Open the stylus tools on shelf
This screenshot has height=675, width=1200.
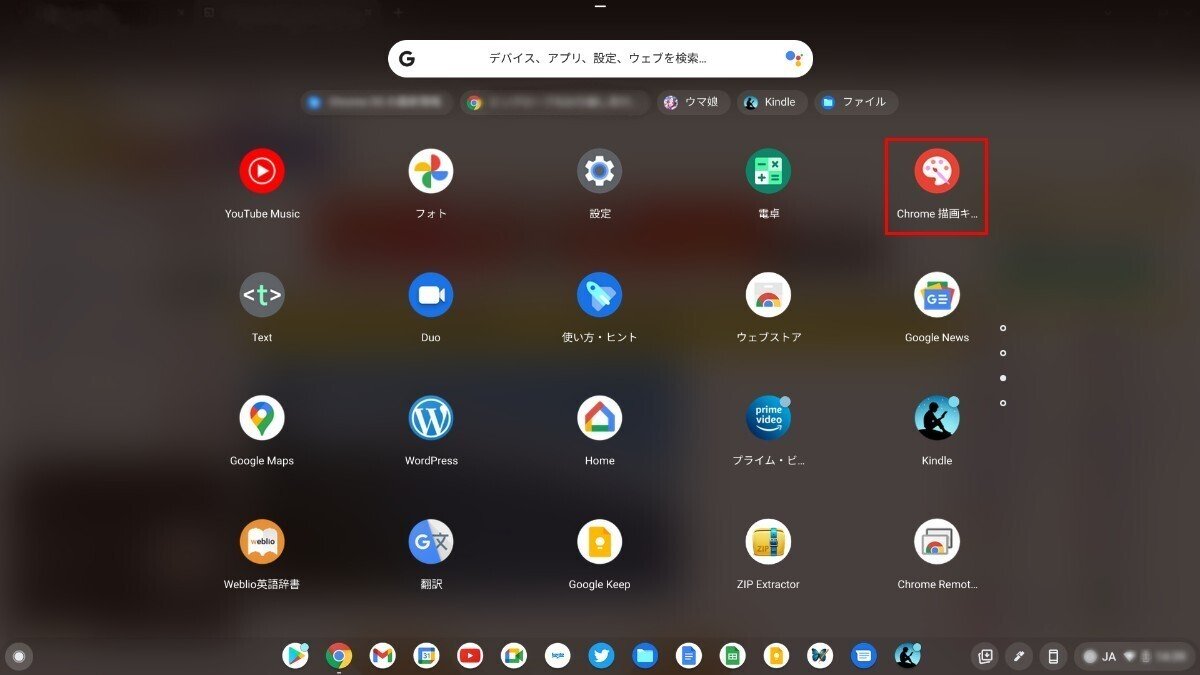click(1018, 656)
